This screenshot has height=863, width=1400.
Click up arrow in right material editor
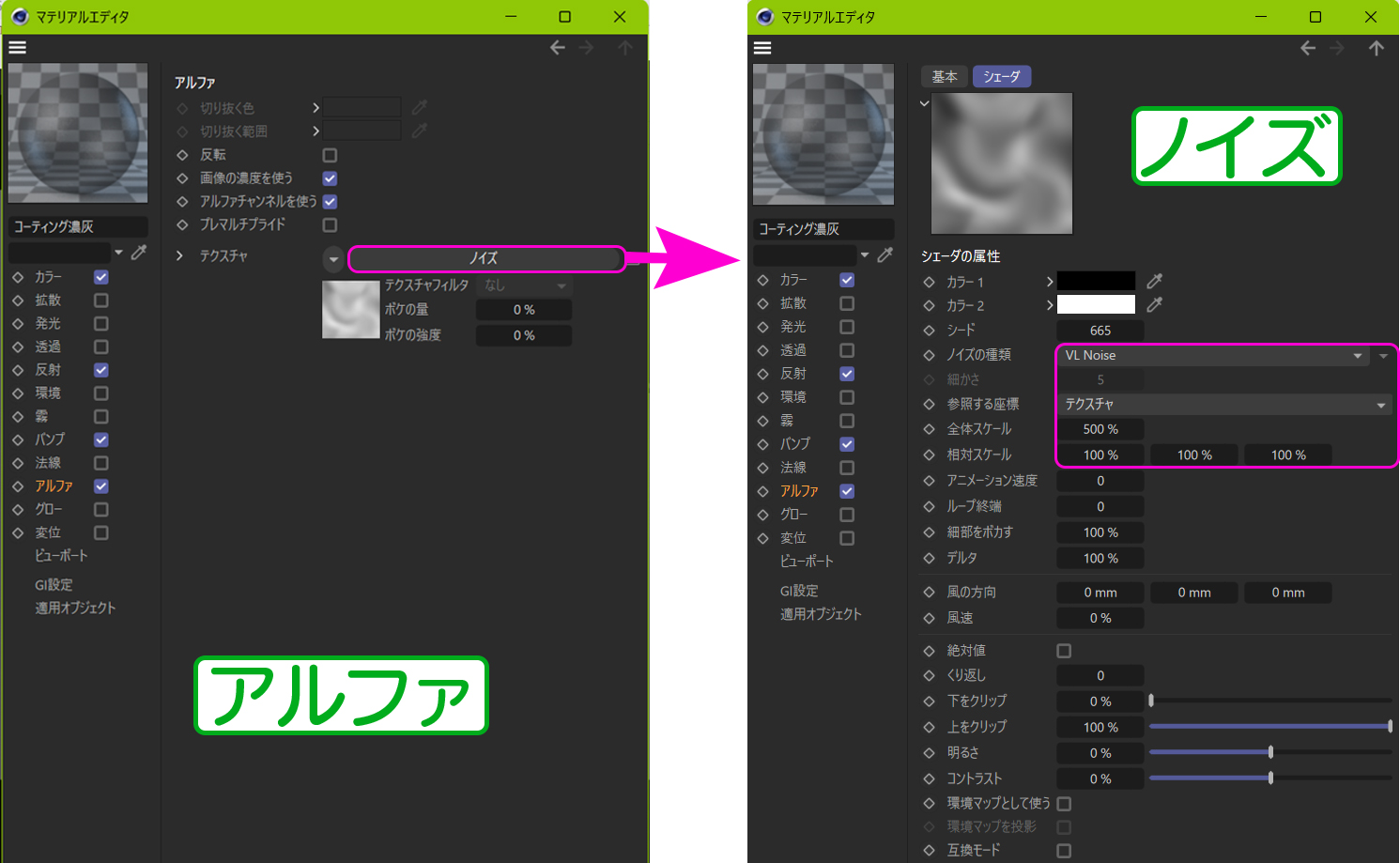coord(1376,48)
